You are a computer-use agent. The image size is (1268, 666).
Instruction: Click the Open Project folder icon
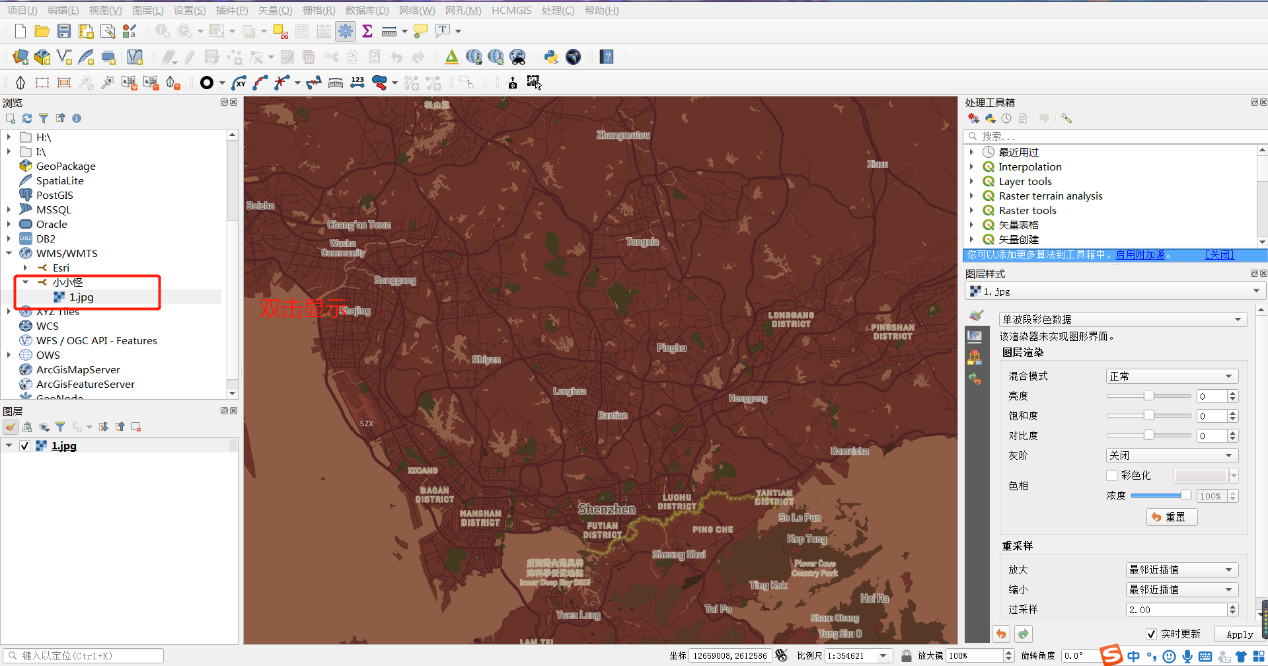pyautogui.click(x=41, y=32)
